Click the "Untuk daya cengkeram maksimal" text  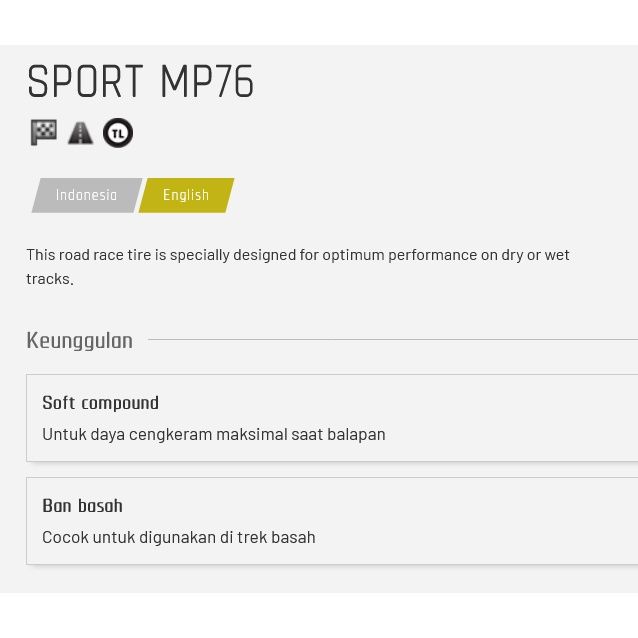(x=213, y=434)
